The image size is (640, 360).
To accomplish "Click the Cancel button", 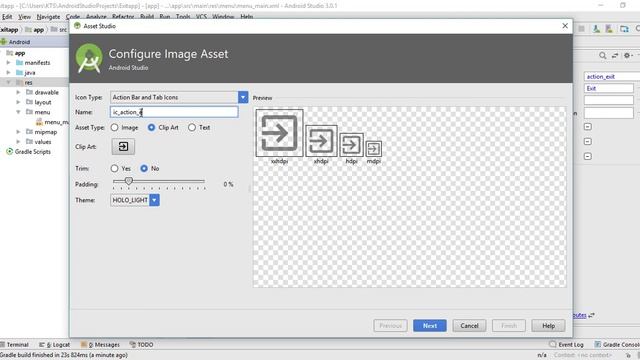I will pyautogui.click(x=469, y=326).
